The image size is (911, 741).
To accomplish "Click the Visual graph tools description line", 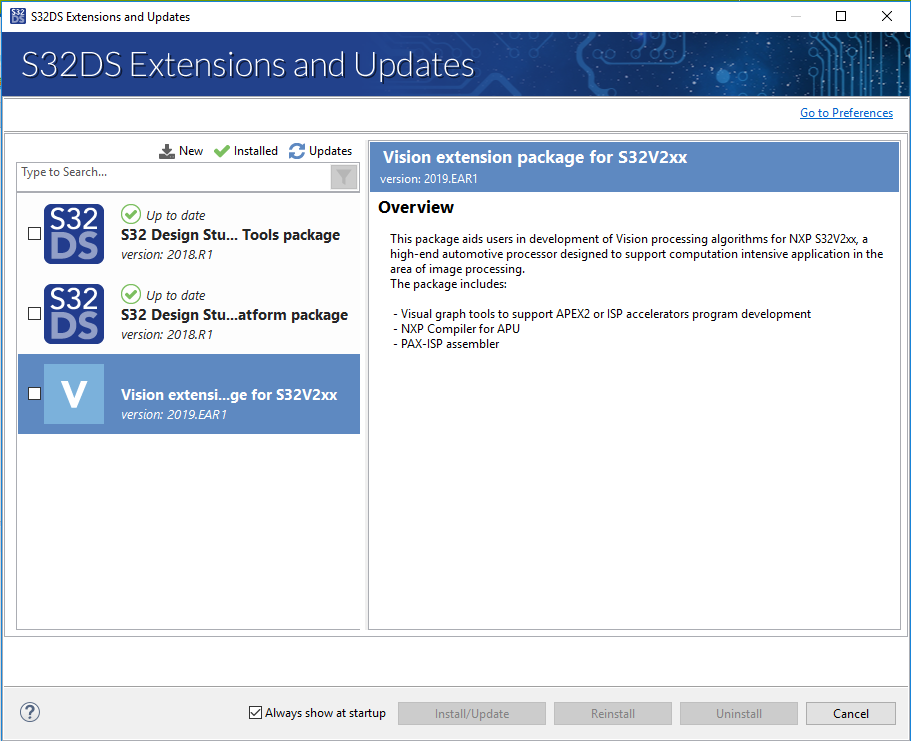I will (x=602, y=314).
